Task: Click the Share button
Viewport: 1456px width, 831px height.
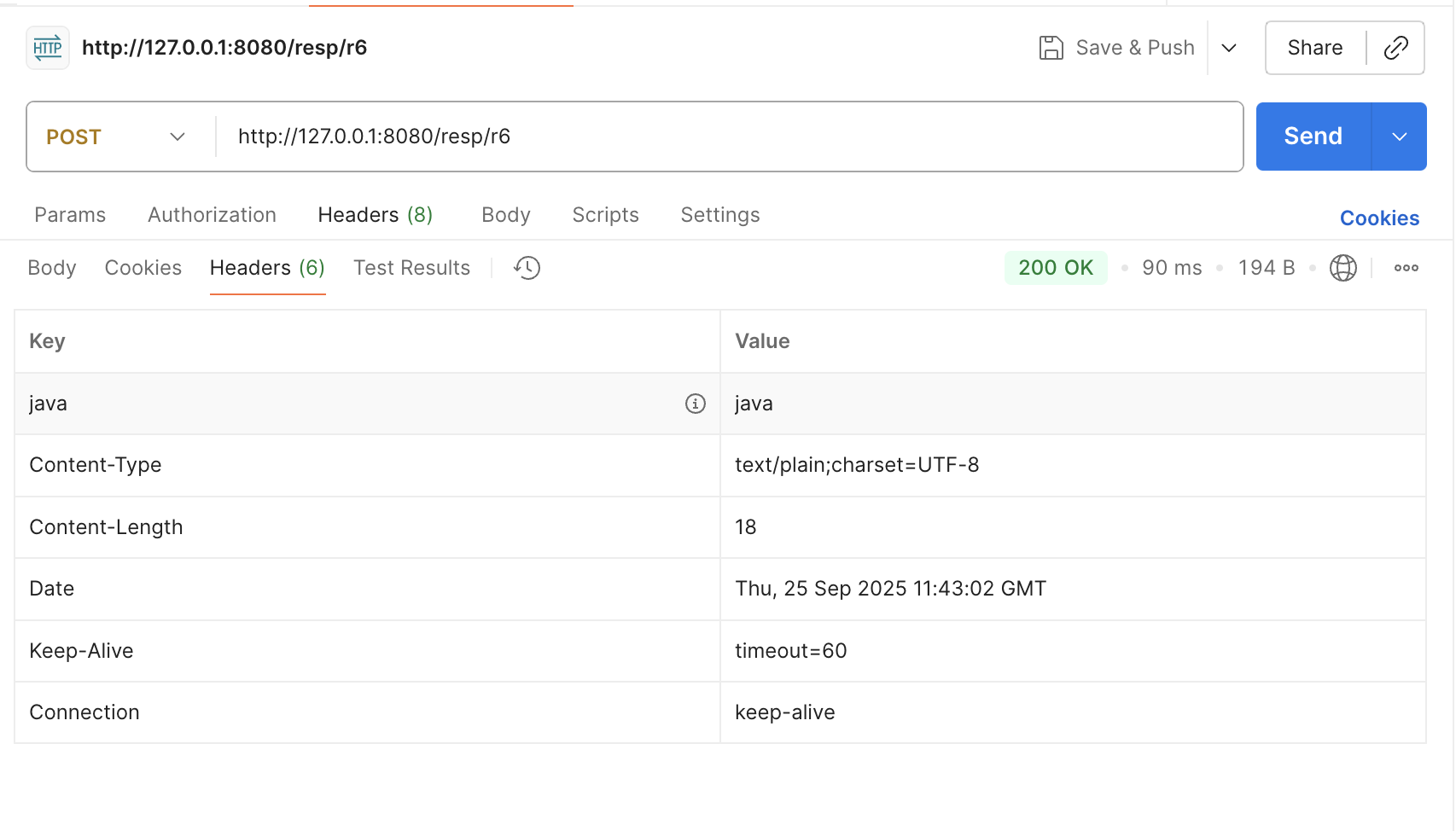Action: click(x=1315, y=48)
